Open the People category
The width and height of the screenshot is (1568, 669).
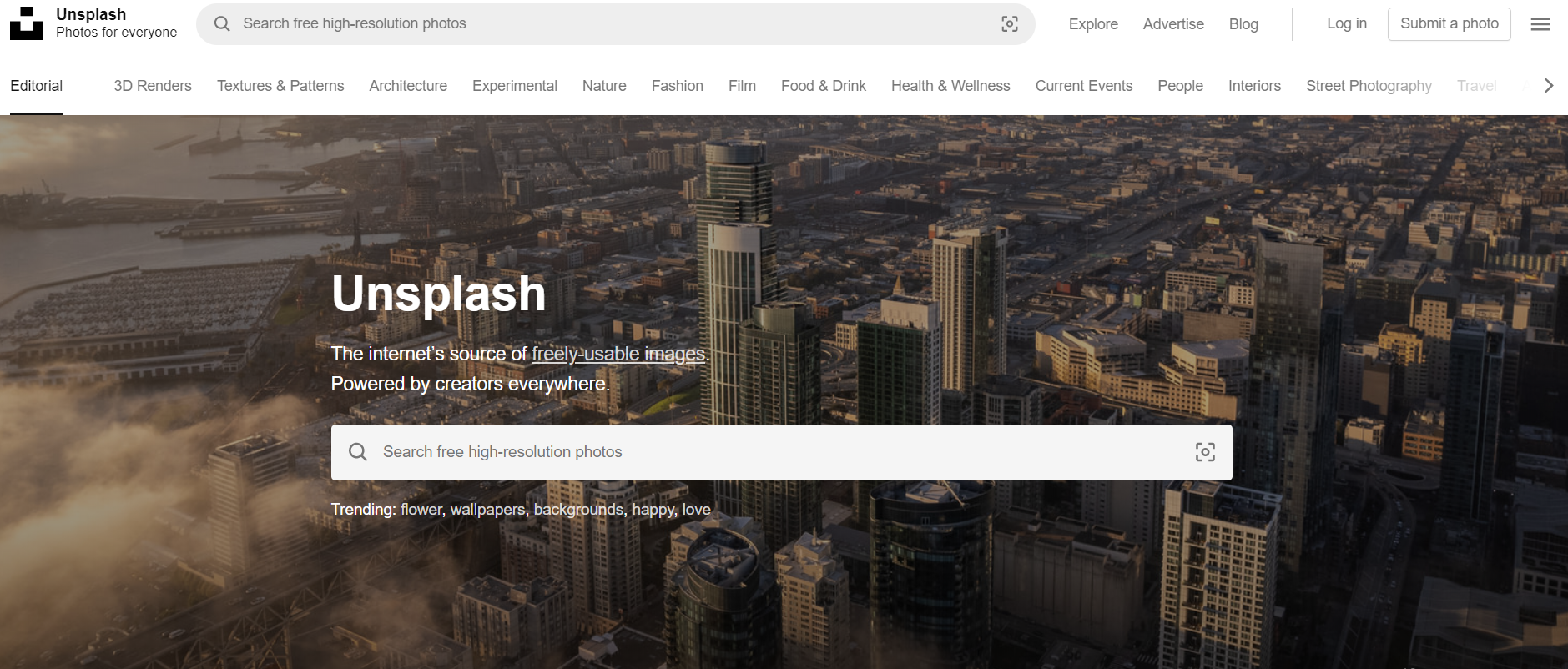tap(1180, 86)
